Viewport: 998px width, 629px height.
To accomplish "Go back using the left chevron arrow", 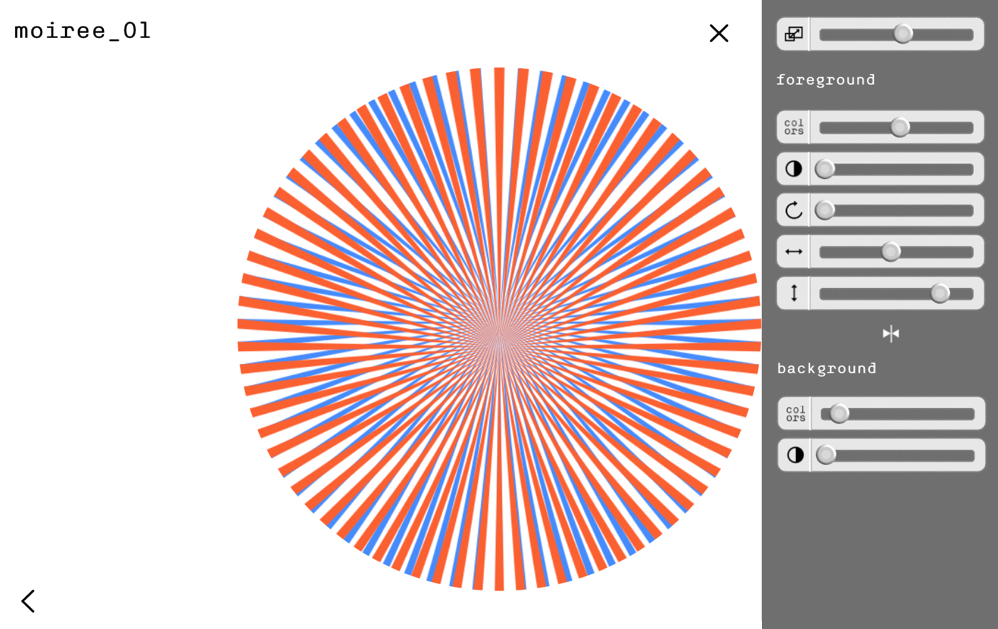I will tap(28, 601).
